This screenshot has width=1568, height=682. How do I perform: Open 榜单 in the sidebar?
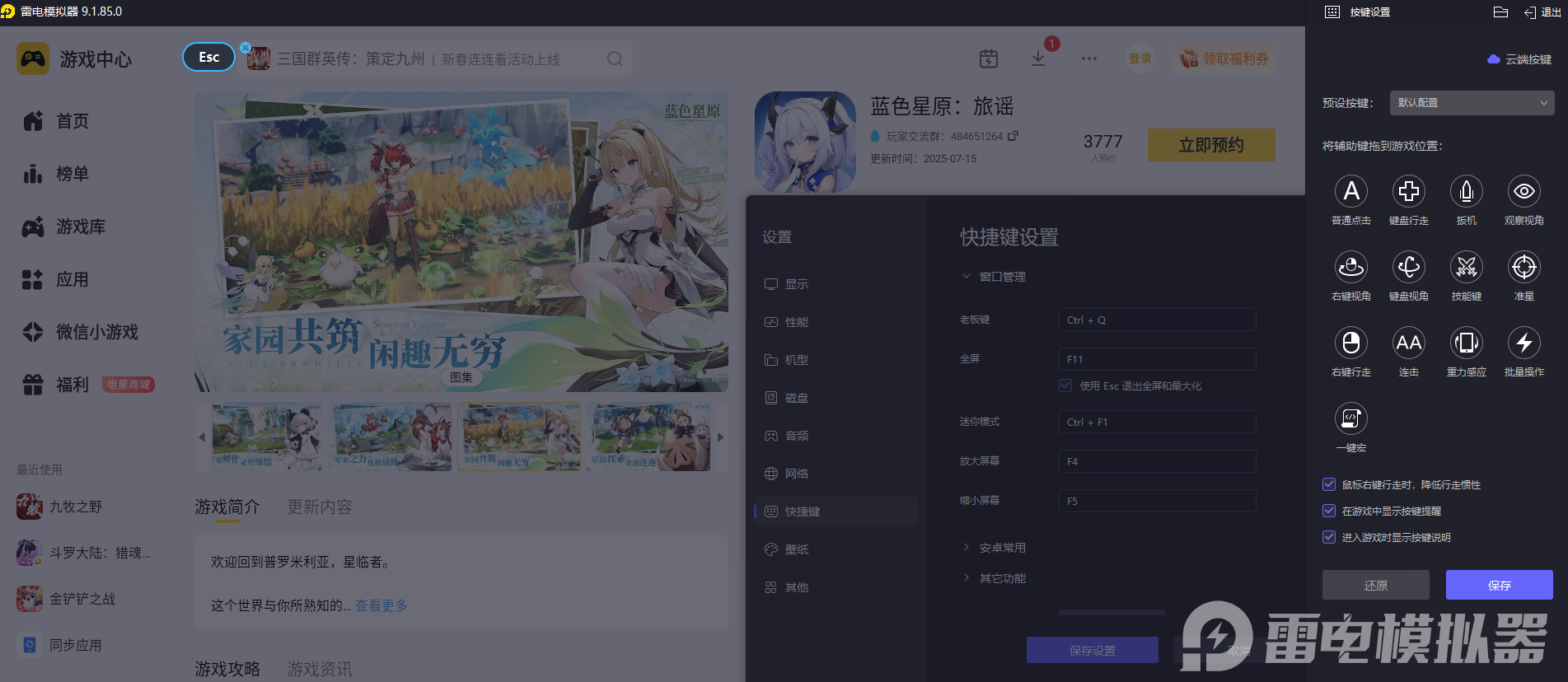[56, 174]
